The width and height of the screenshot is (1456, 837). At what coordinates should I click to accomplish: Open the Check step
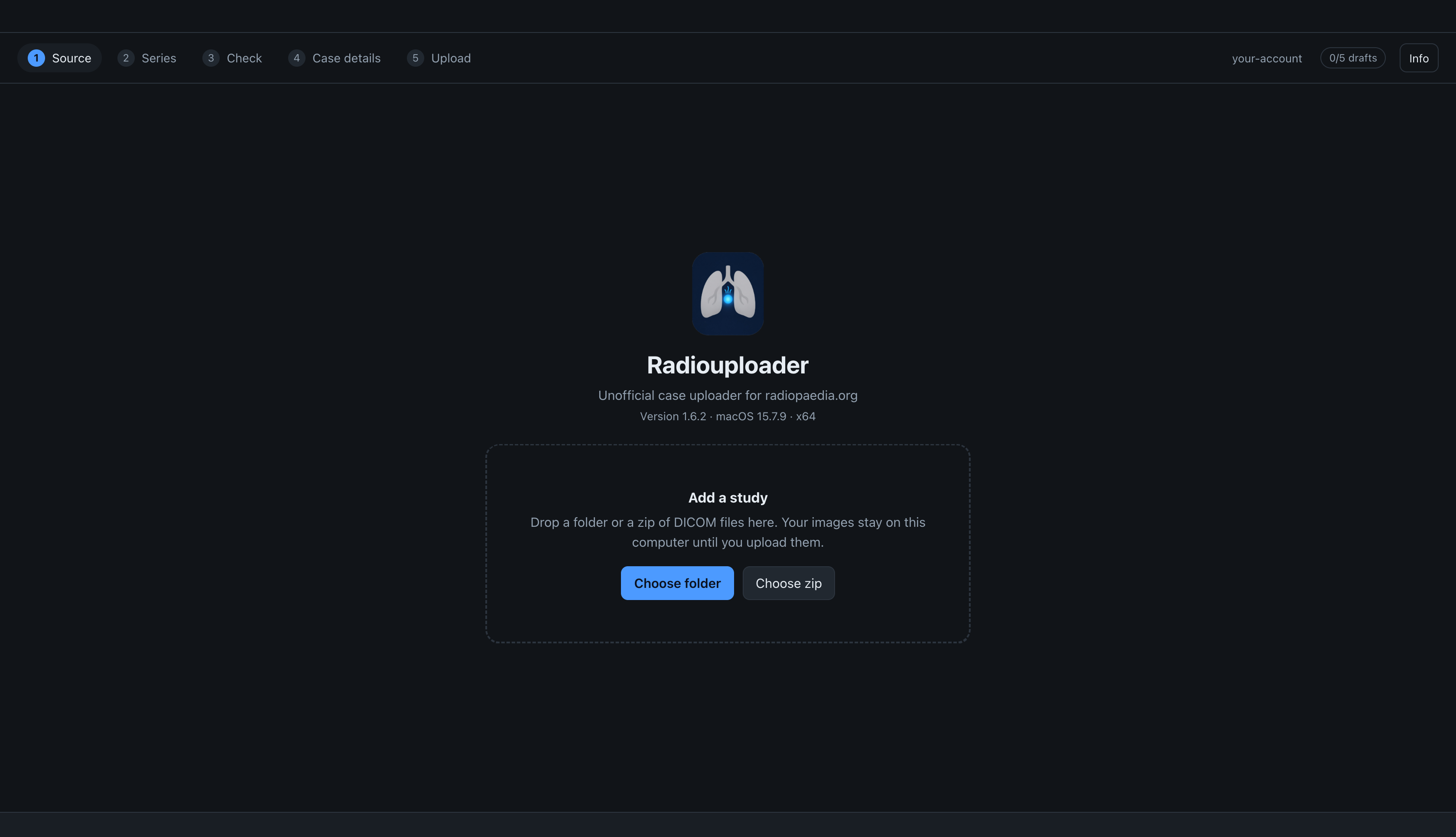(x=232, y=58)
